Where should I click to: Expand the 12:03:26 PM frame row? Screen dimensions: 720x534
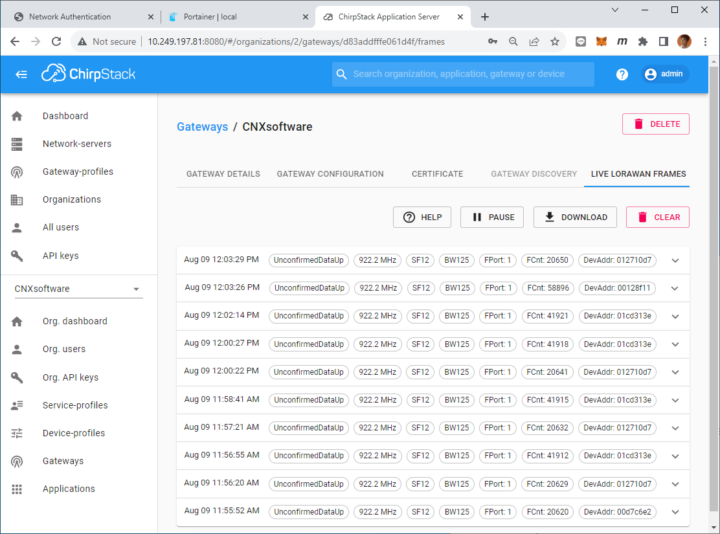coord(675,288)
